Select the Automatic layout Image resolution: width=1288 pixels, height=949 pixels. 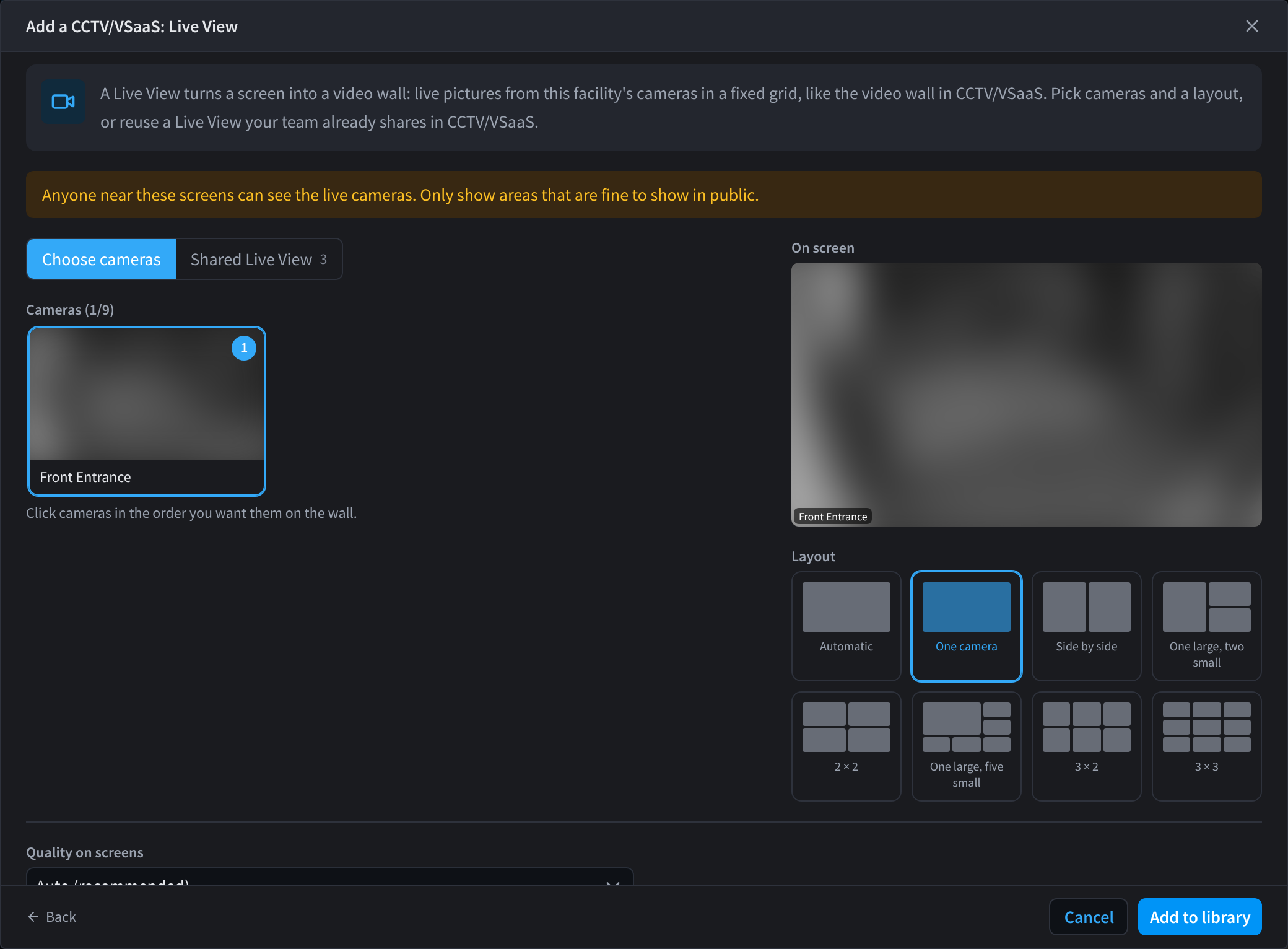pos(846,626)
